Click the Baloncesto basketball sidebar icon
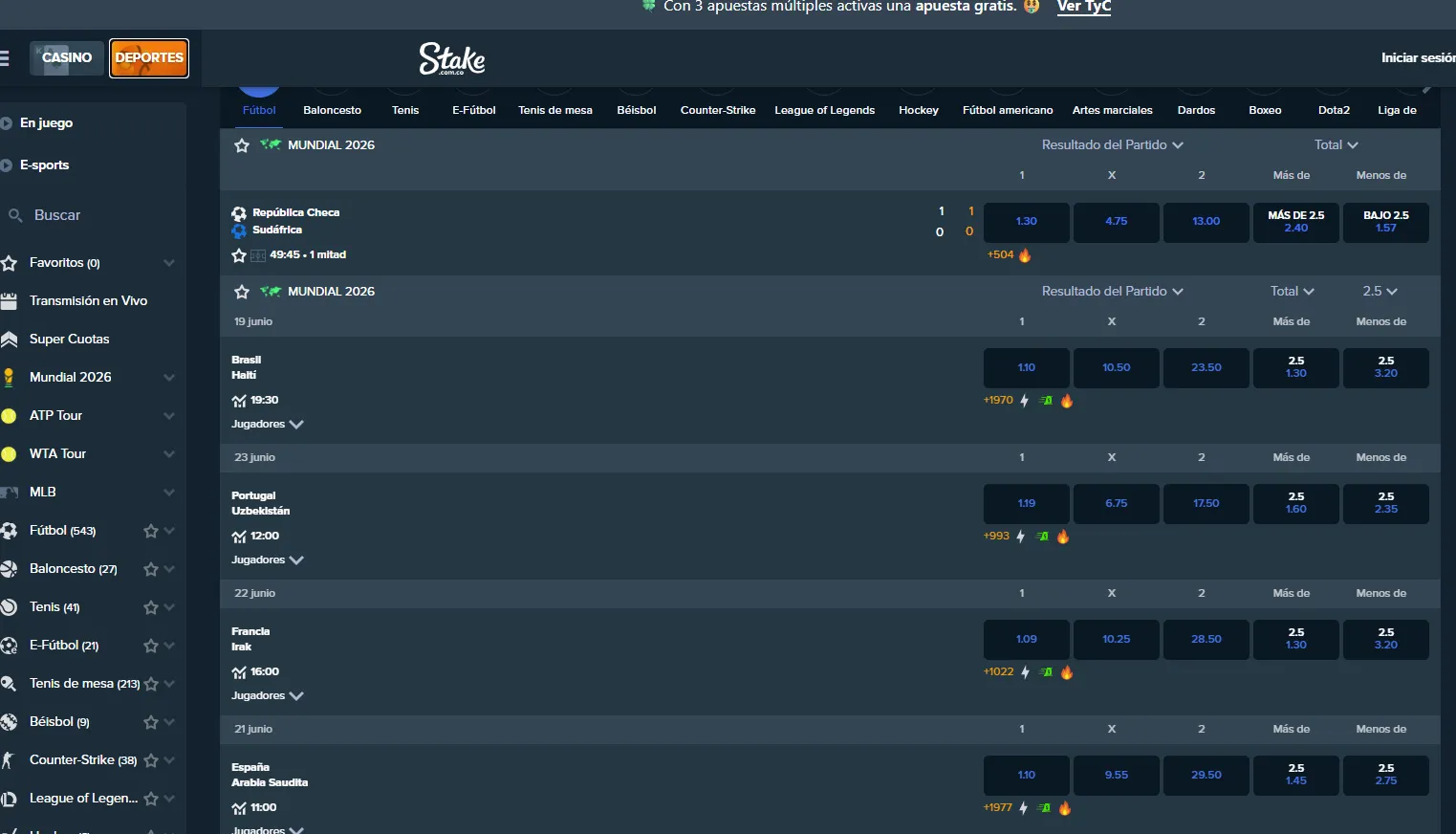The width and height of the screenshot is (1456, 834). click(x=9, y=569)
